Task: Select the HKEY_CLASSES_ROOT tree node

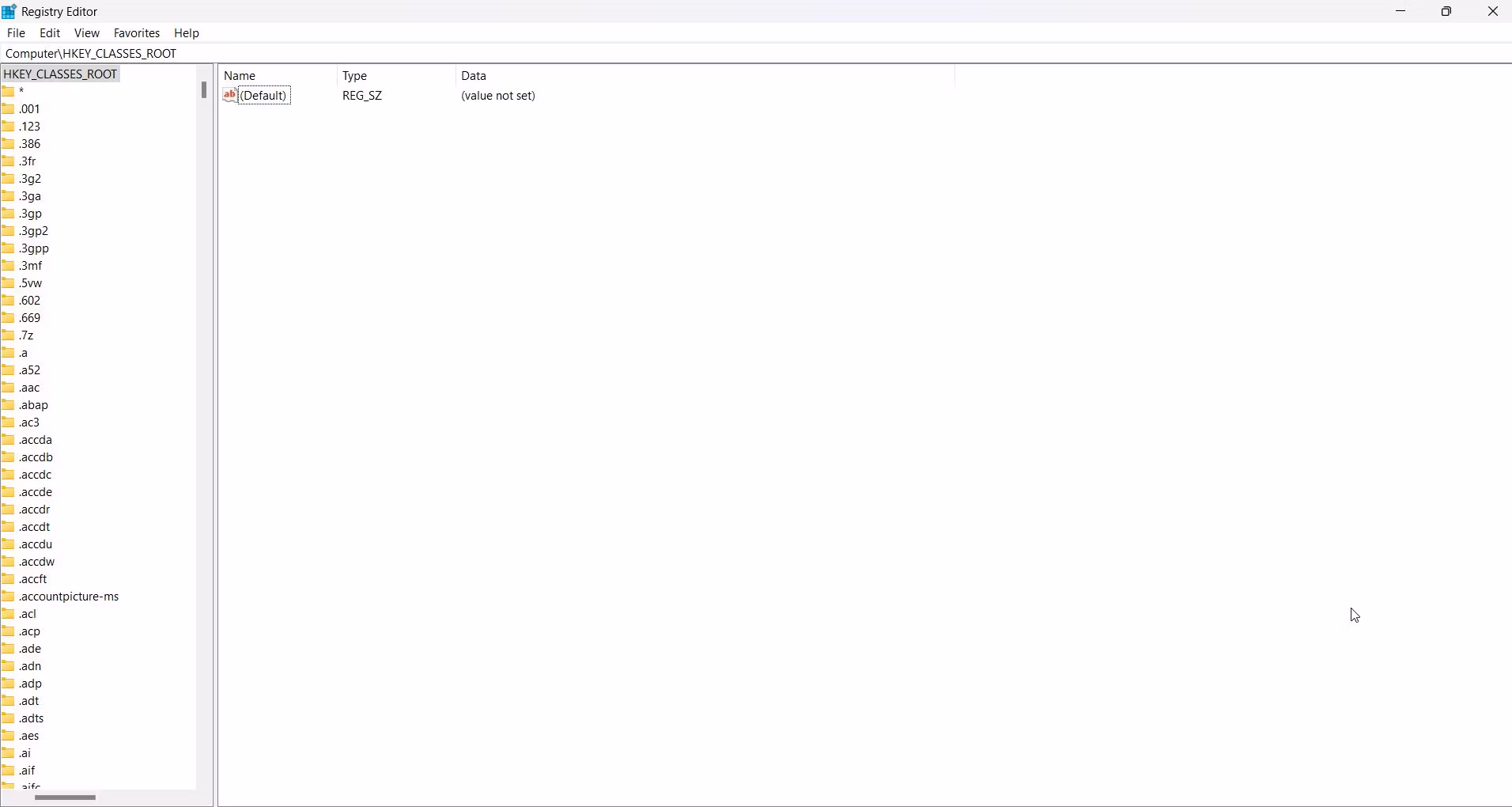Action: point(61,74)
